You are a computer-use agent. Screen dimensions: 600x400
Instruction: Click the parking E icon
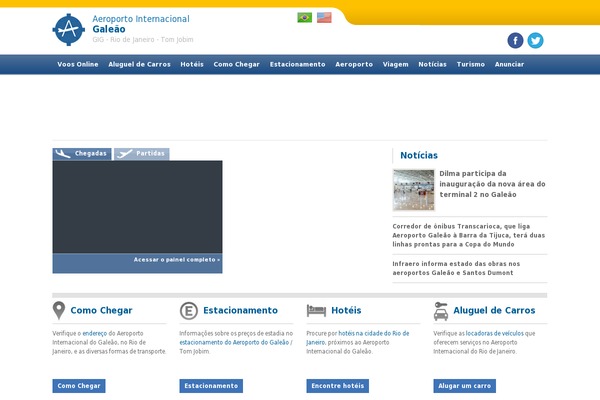point(189,311)
